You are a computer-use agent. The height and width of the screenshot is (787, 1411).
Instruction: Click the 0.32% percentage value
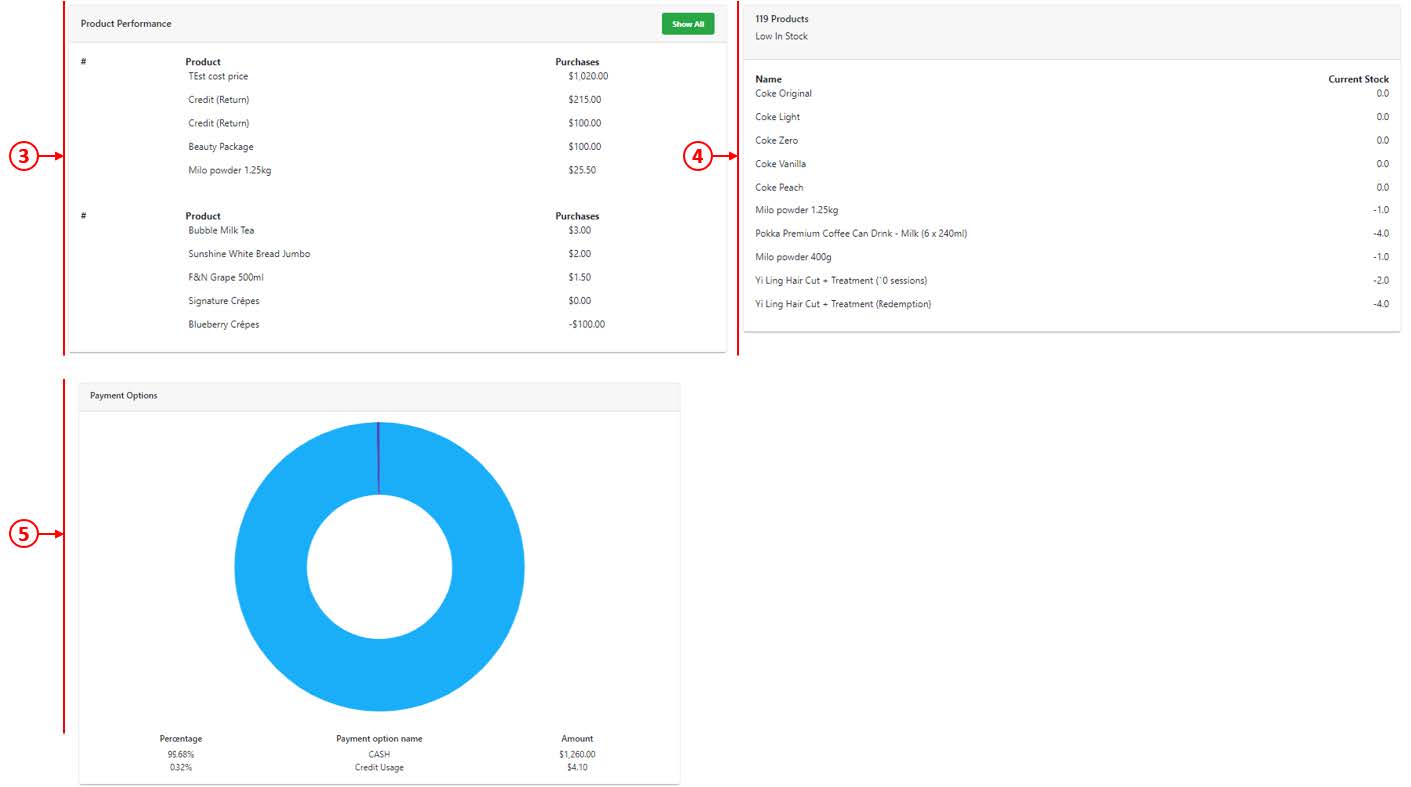click(x=181, y=767)
